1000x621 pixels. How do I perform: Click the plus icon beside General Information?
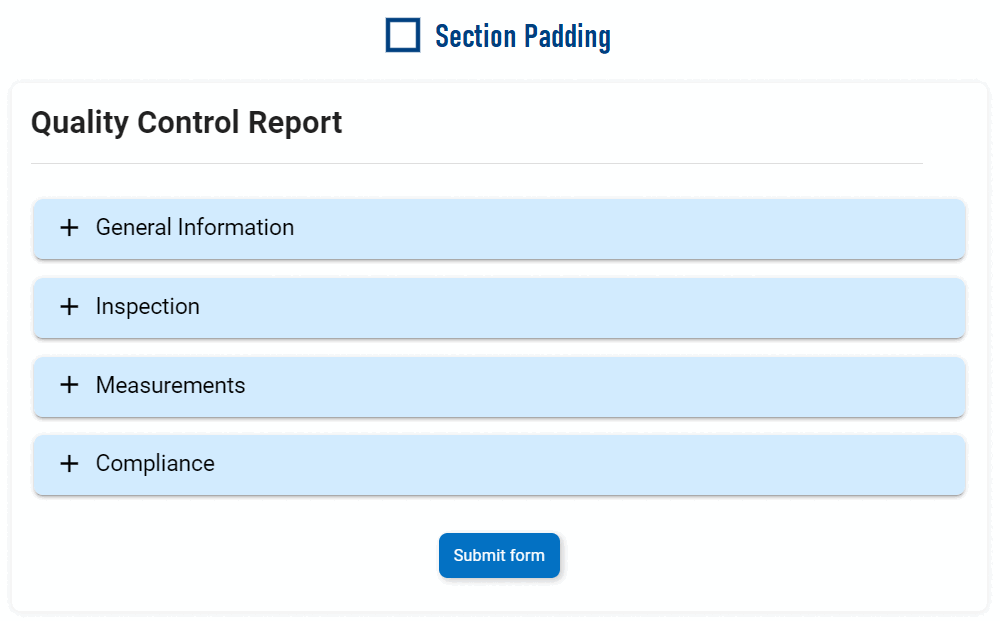pyautogui.click(x=69, y=228)
